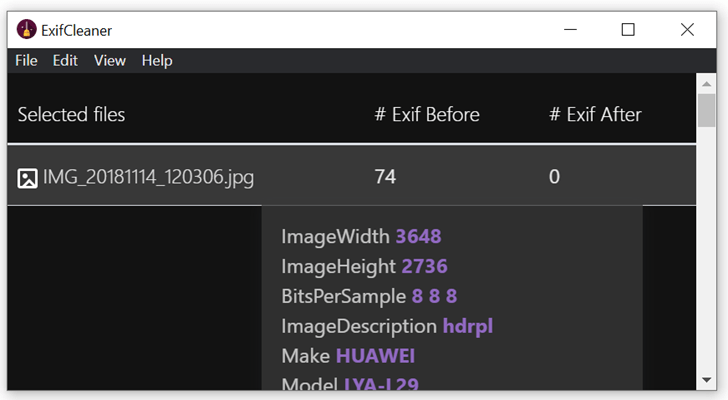Image resolution: width=728 pixels, height=400 pixels.
Task: Minimize the ExifCleaner window
Action: (570, 30)
